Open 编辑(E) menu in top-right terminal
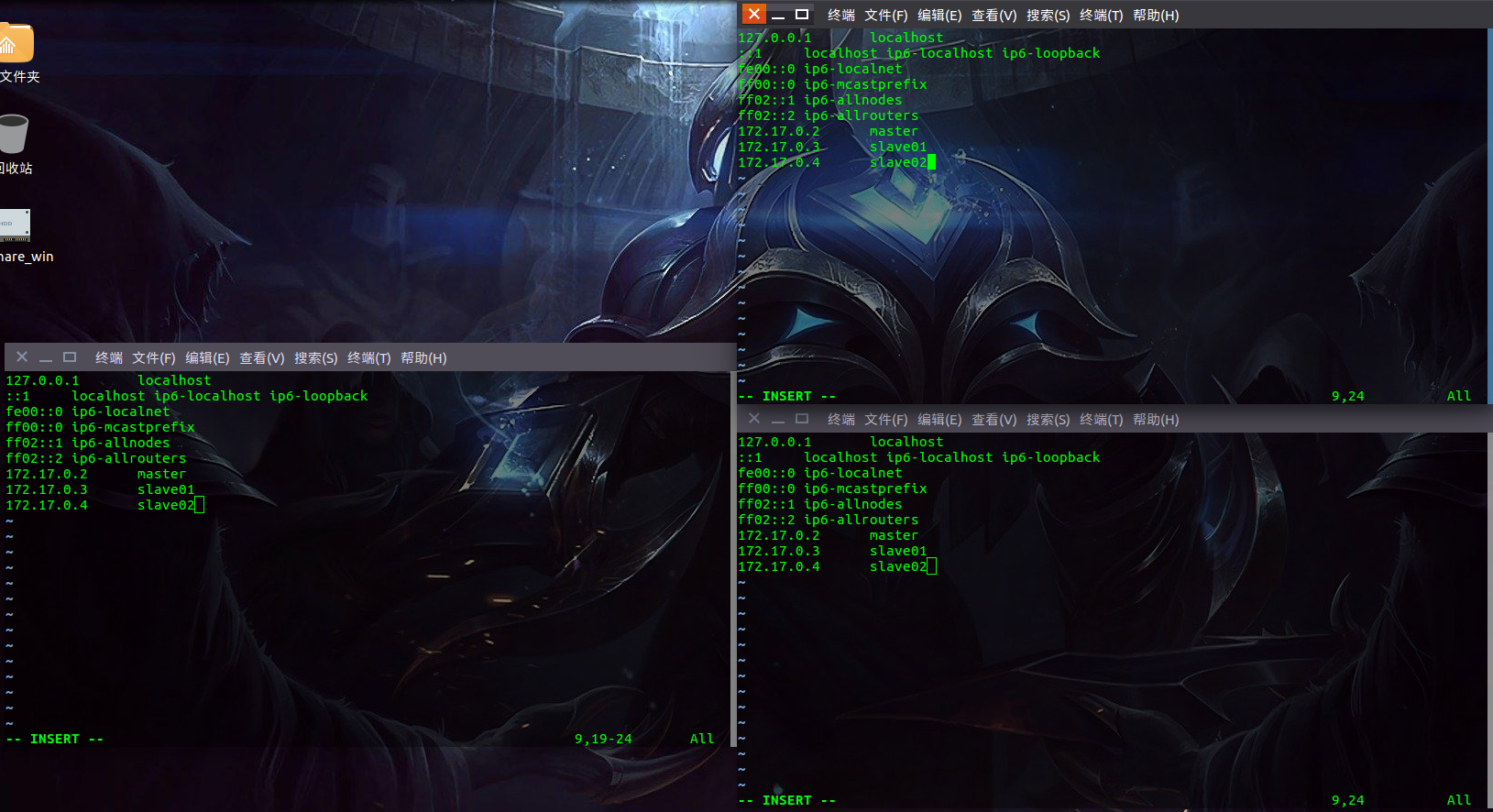Viewport: 1493px width, 812px height. coord(939,16)
